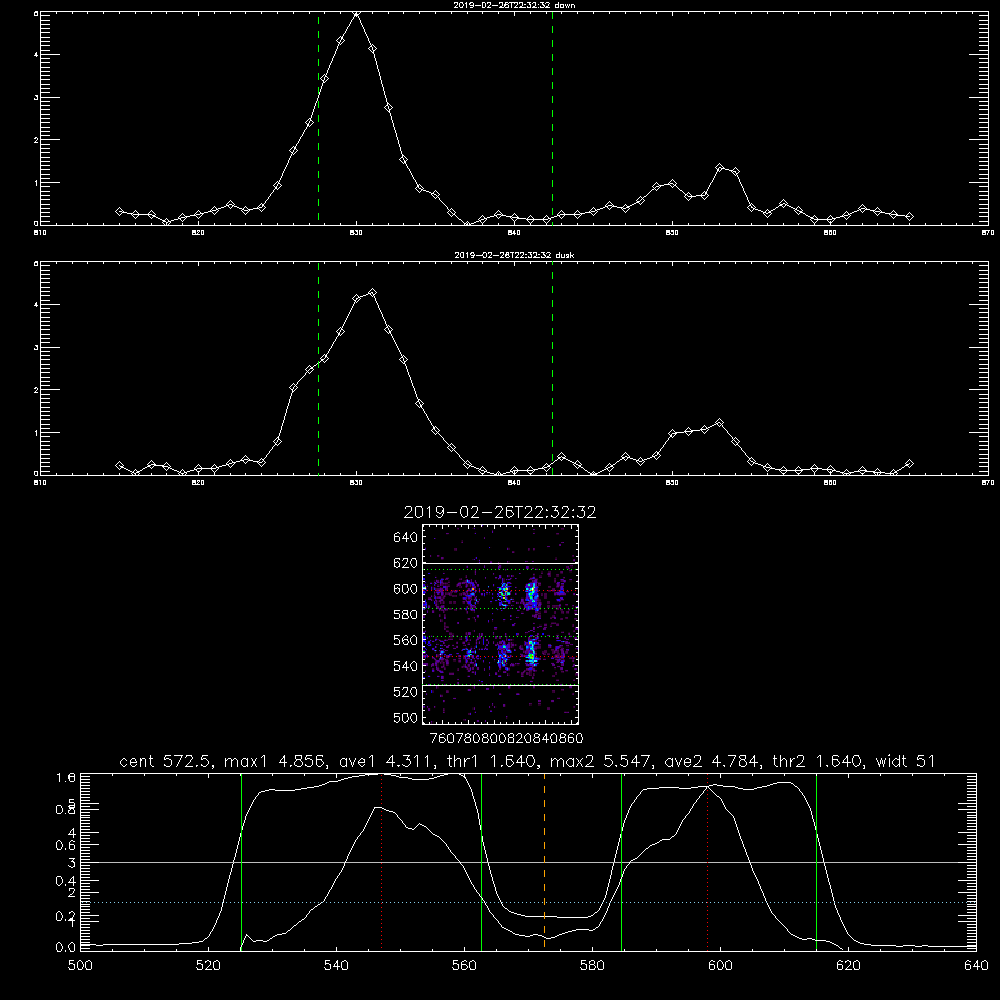Click the bottom plot x-axis label '560'
Screen dimensions: 1000x1000
tap(464, 966)
